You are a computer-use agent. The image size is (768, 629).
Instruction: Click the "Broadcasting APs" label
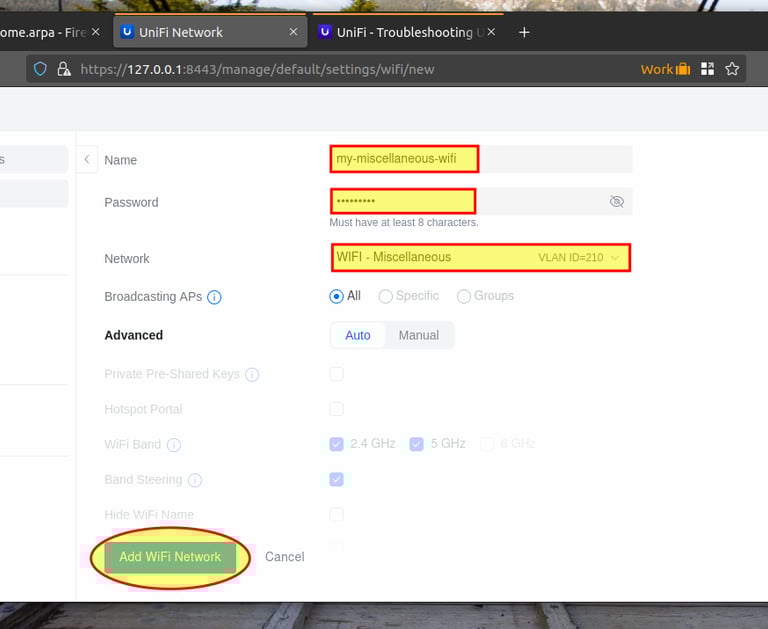coord(153,297)
